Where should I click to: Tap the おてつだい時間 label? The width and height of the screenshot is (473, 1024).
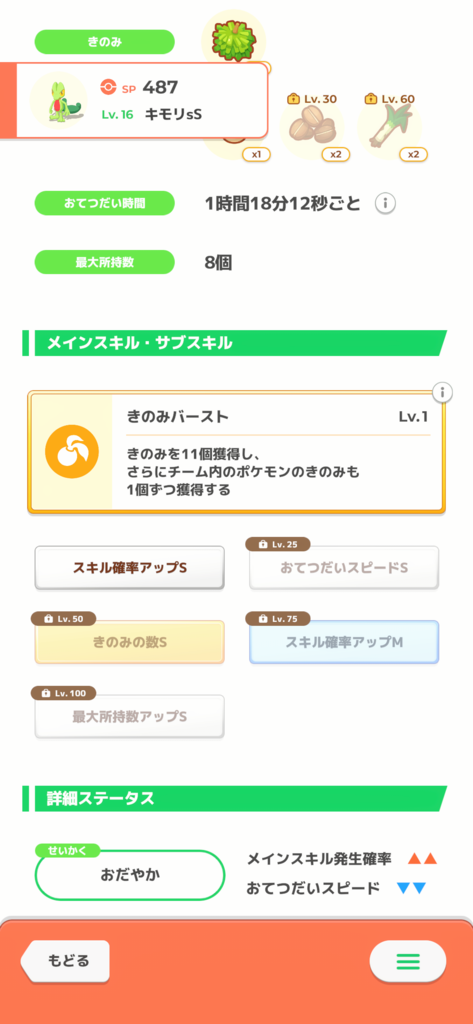point(105,203)
